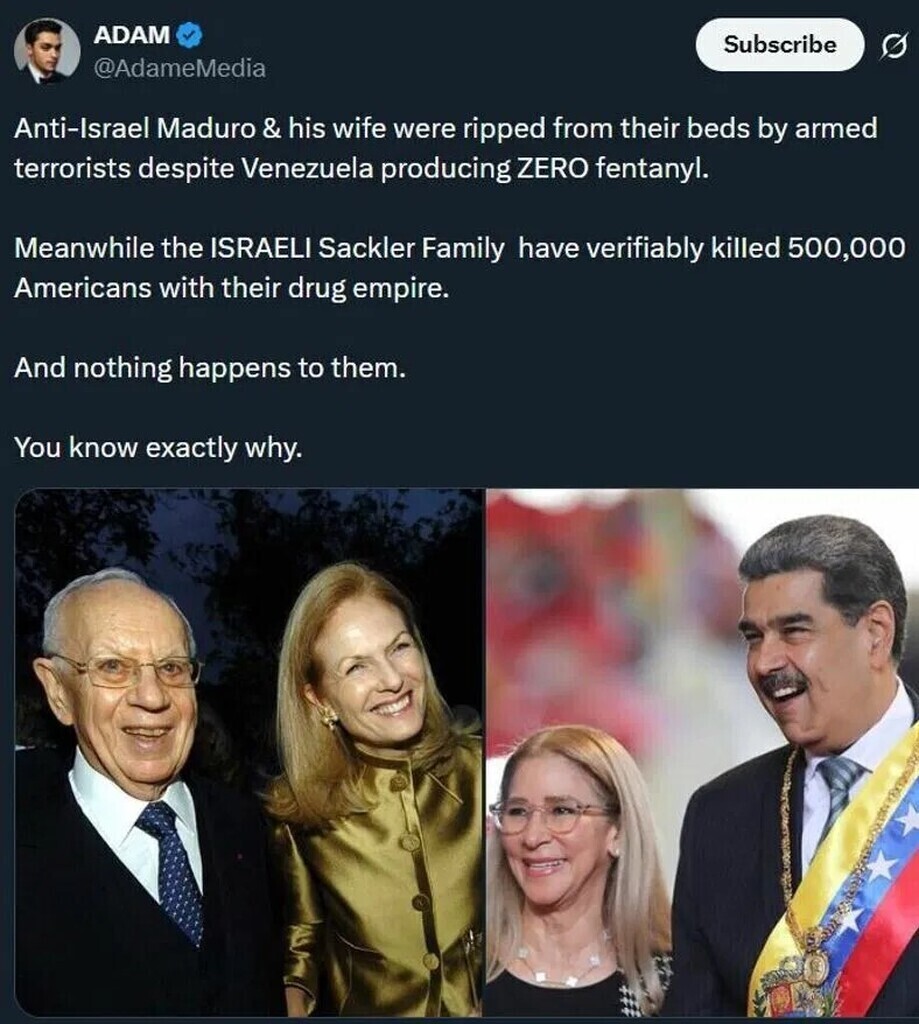
Task: Open the @AdameMedia handle link
Action: point(180,68)
